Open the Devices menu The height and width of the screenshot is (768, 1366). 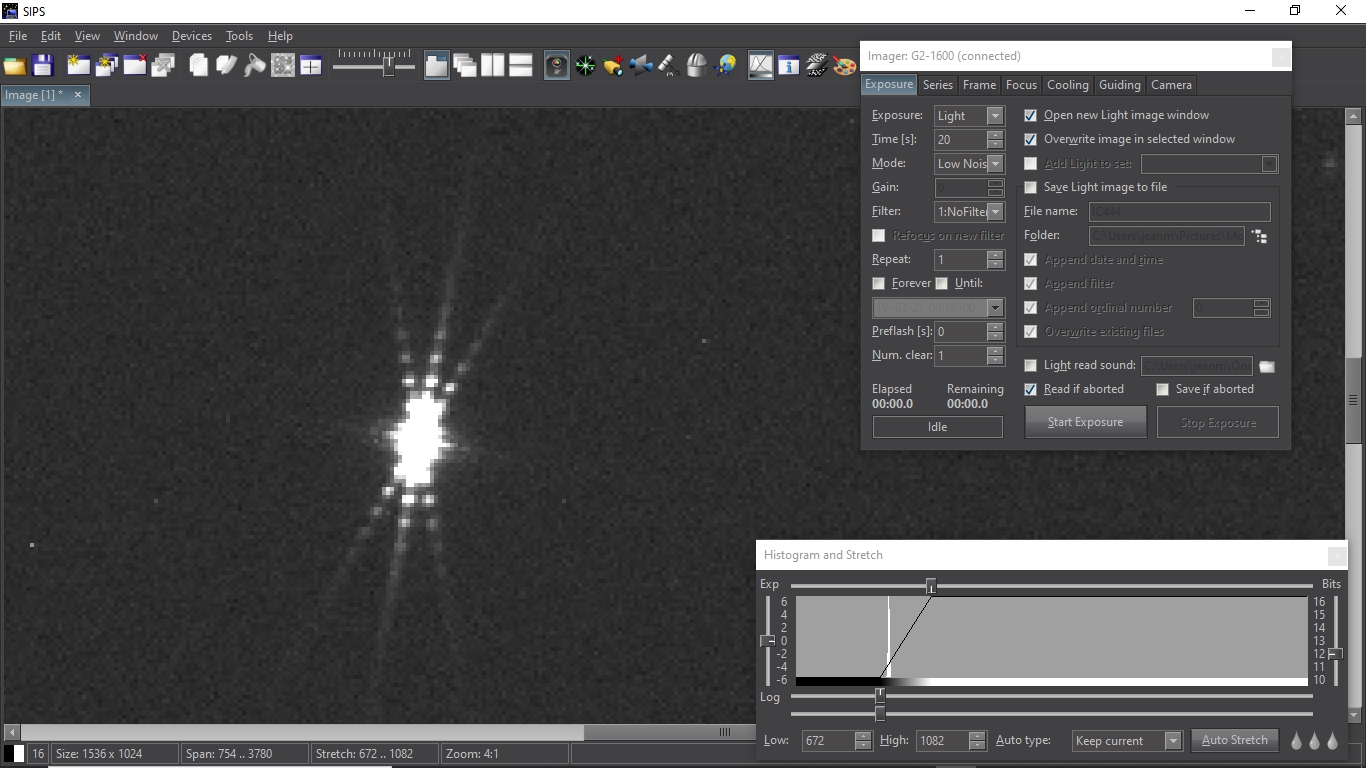[x=192, y=36]
